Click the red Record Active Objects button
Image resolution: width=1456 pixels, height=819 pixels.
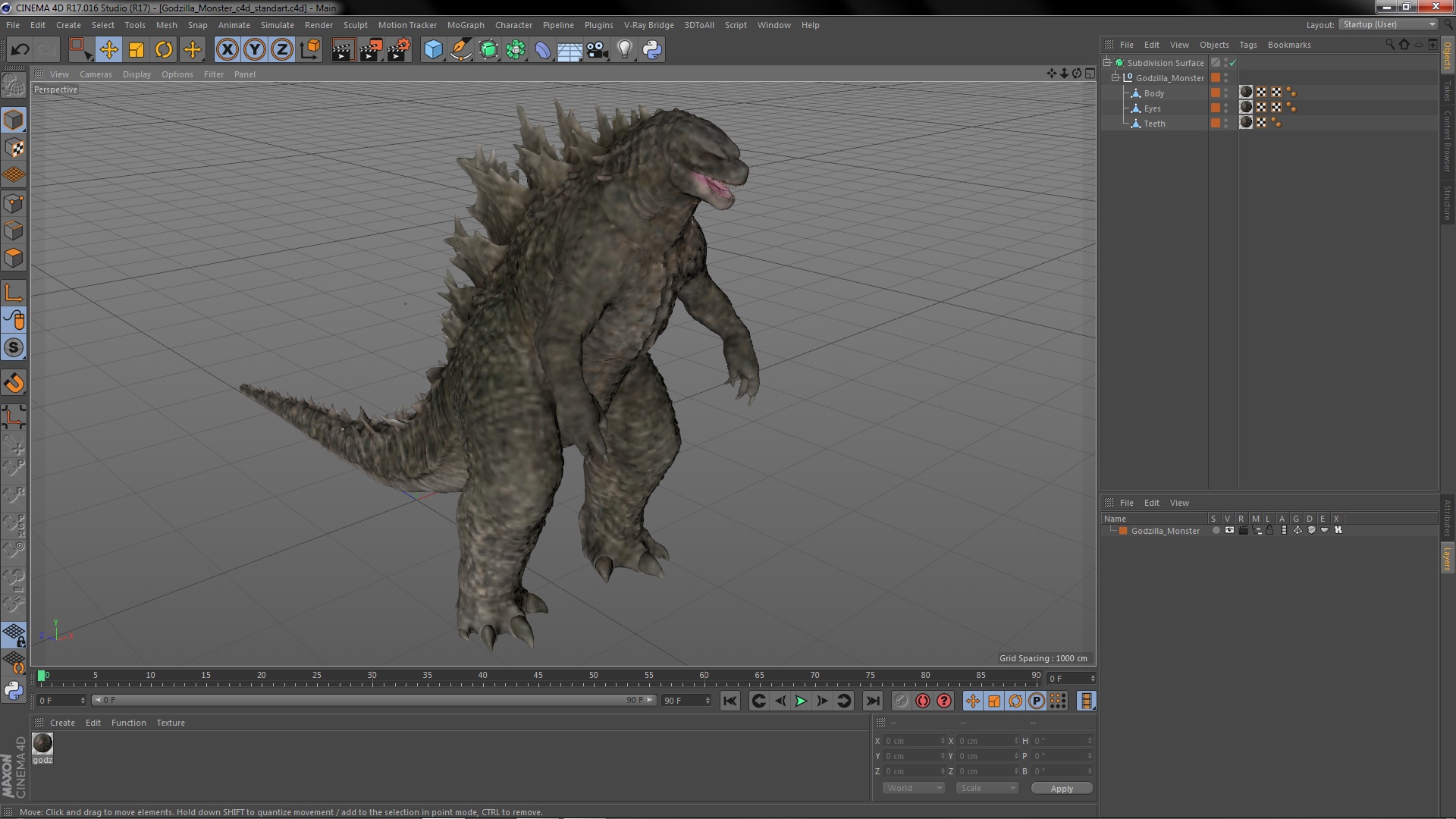pyautogui.click(x=922, y=701)
